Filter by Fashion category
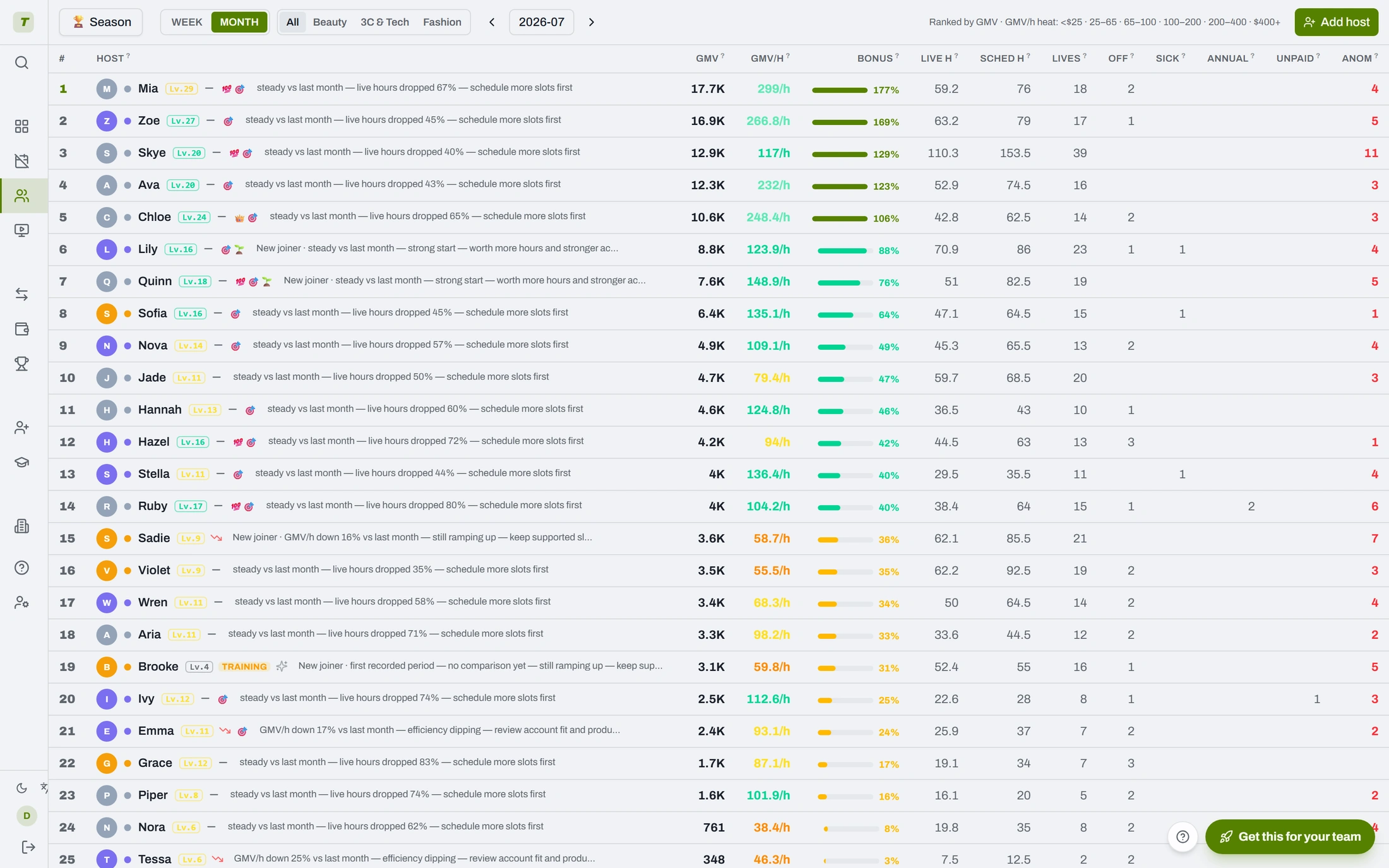 coord(442,22)
